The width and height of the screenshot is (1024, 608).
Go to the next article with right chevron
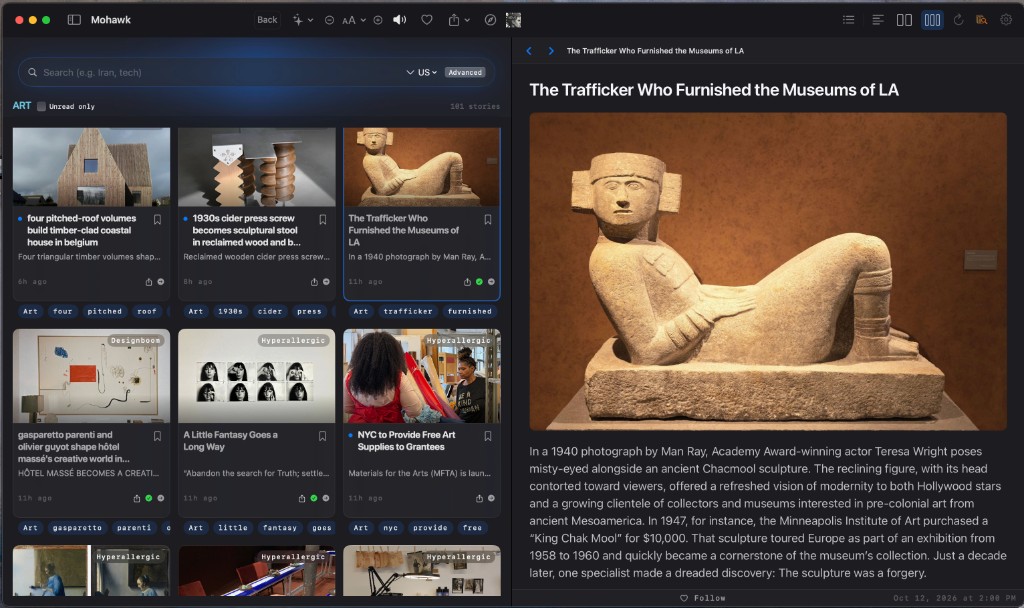[551, 51]
